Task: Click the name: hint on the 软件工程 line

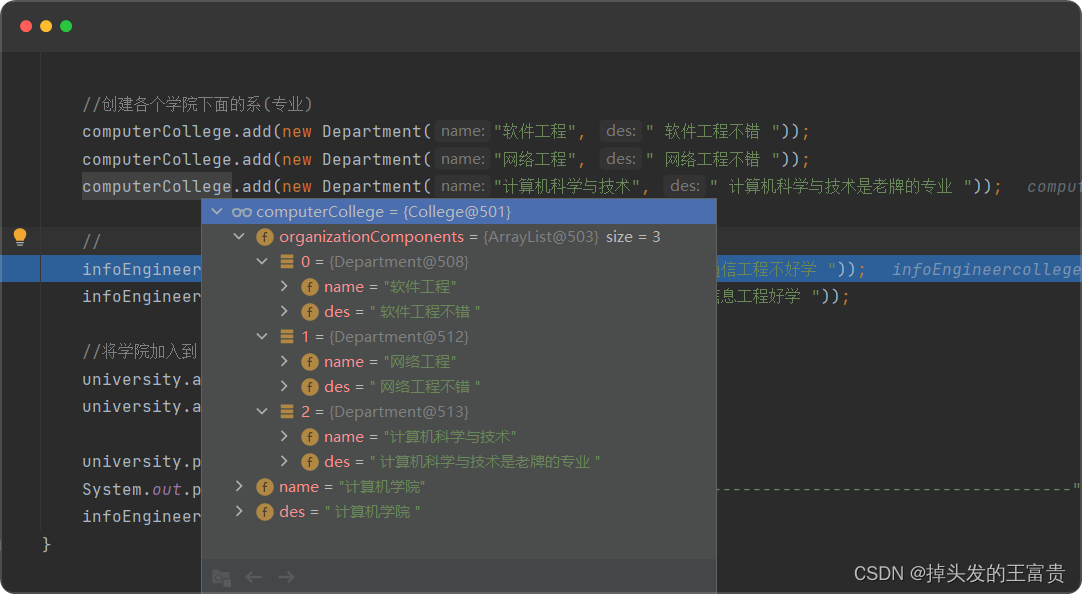Action: 463,131
